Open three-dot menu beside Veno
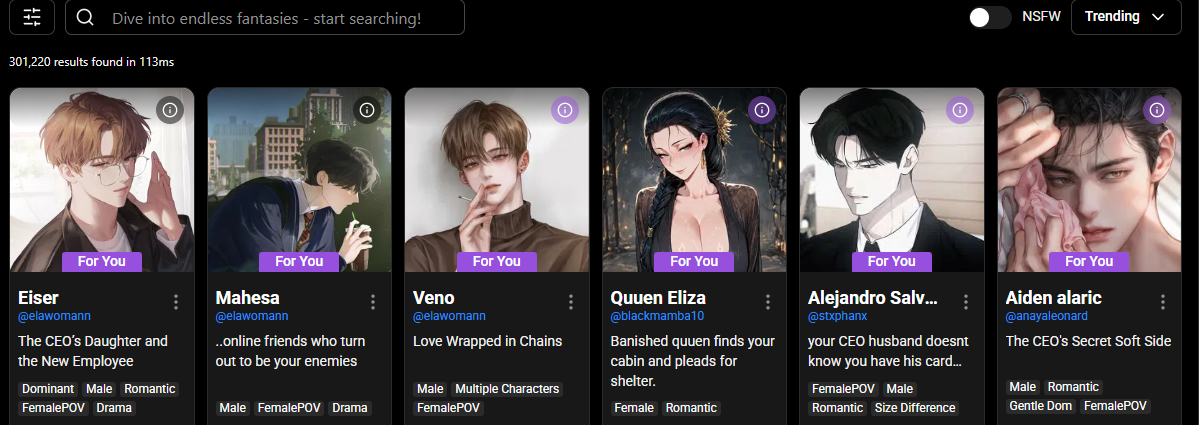 point(570,302)
